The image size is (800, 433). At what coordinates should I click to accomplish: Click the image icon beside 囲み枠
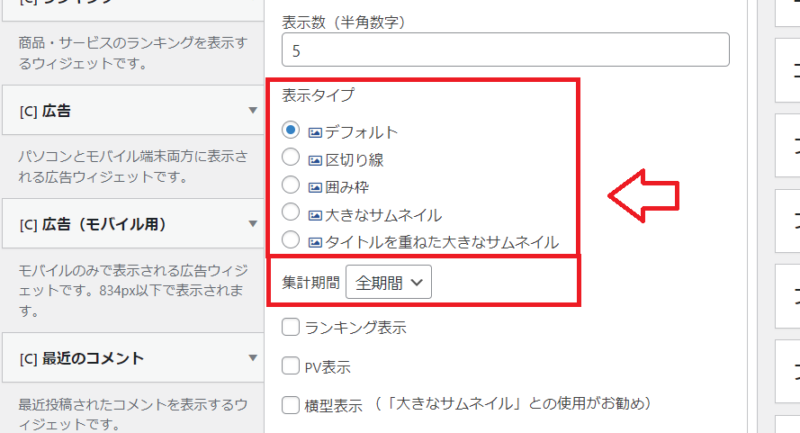(315, 188)
